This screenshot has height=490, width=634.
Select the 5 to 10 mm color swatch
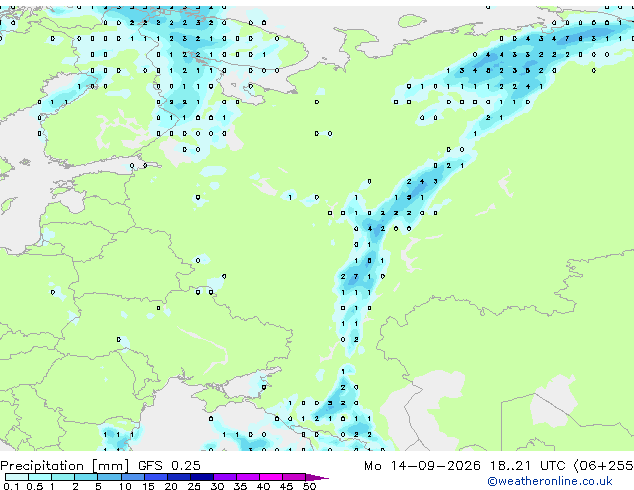coord(110,477)
